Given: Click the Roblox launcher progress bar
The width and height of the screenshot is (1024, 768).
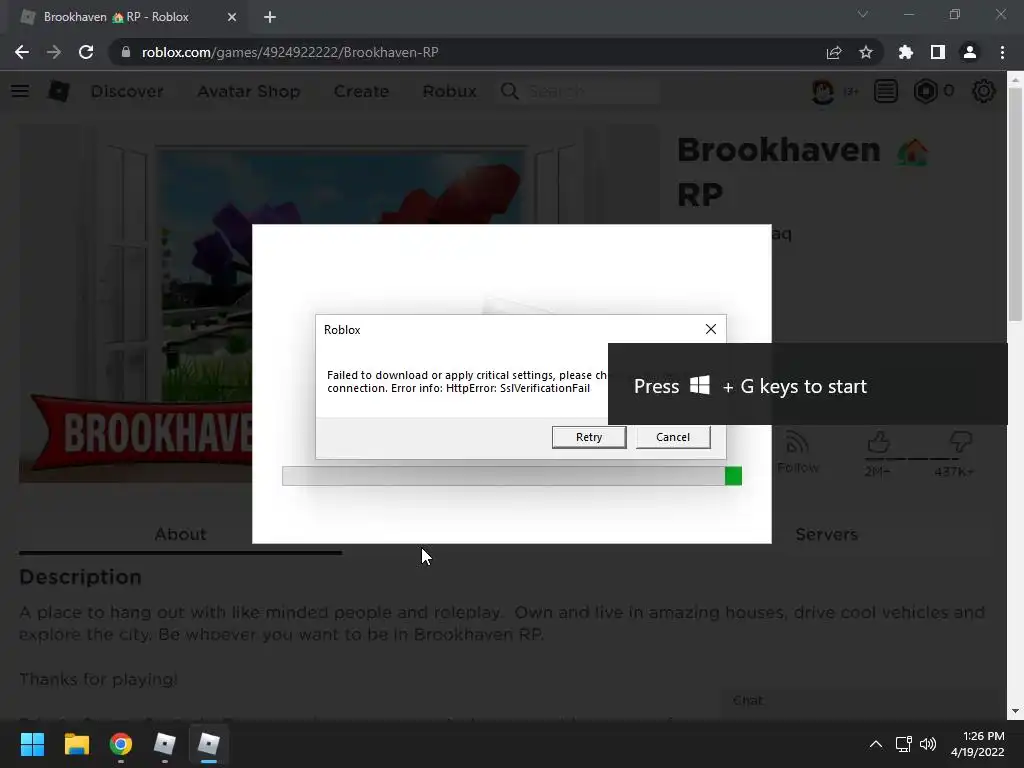Looking at the screenshot, I should (x=511, y=475).
